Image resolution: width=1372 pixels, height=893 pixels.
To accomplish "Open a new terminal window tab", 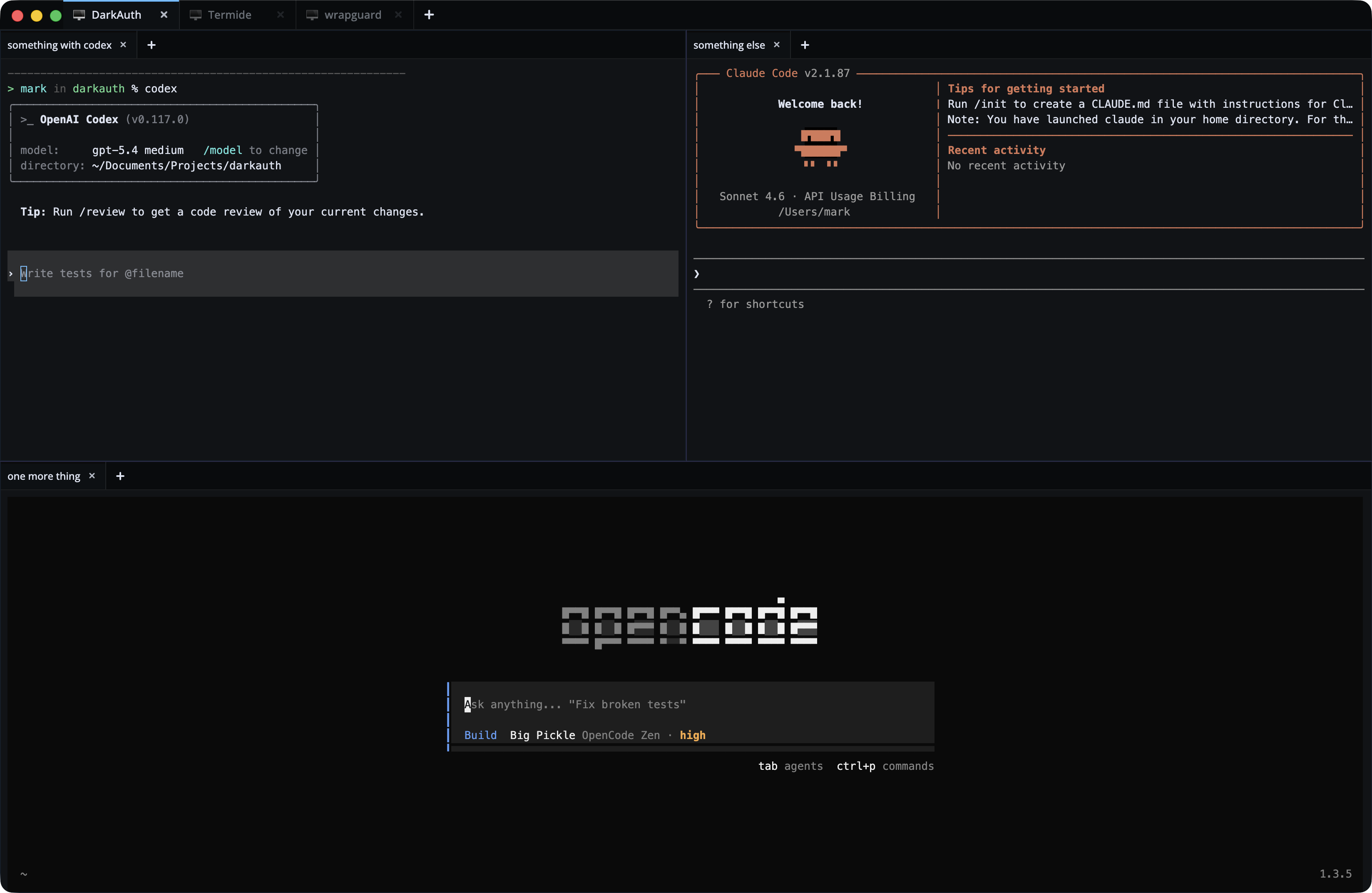I will [x=429, y=15].
